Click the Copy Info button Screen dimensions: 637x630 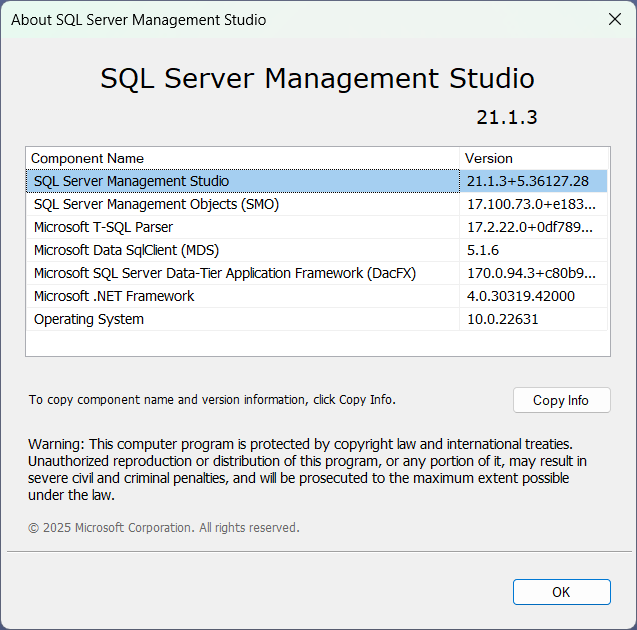[x=561, y=400]
